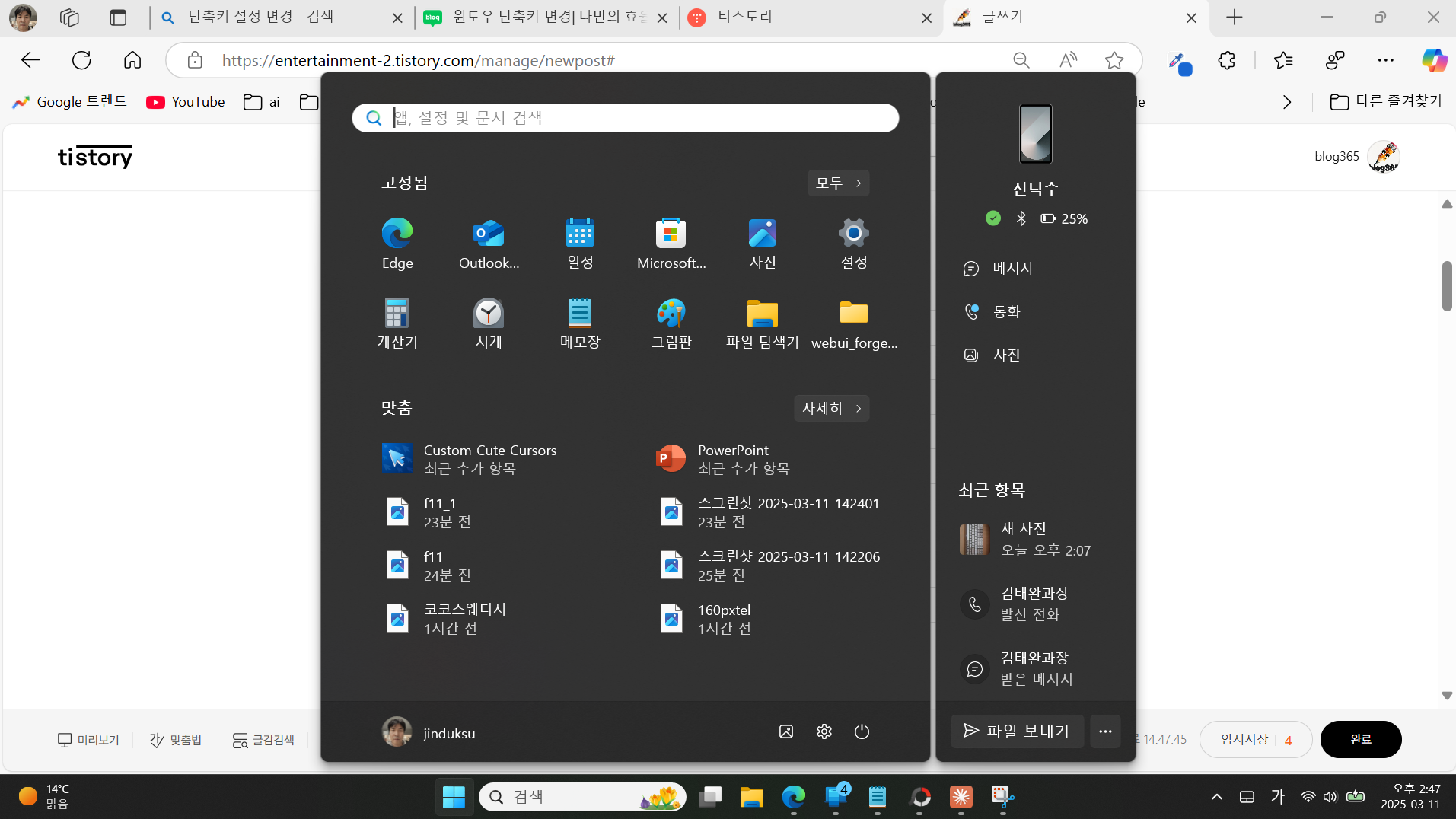Click the power icon in the Start menu
The image size is (1456, 819).
click(x=862, y=731)
